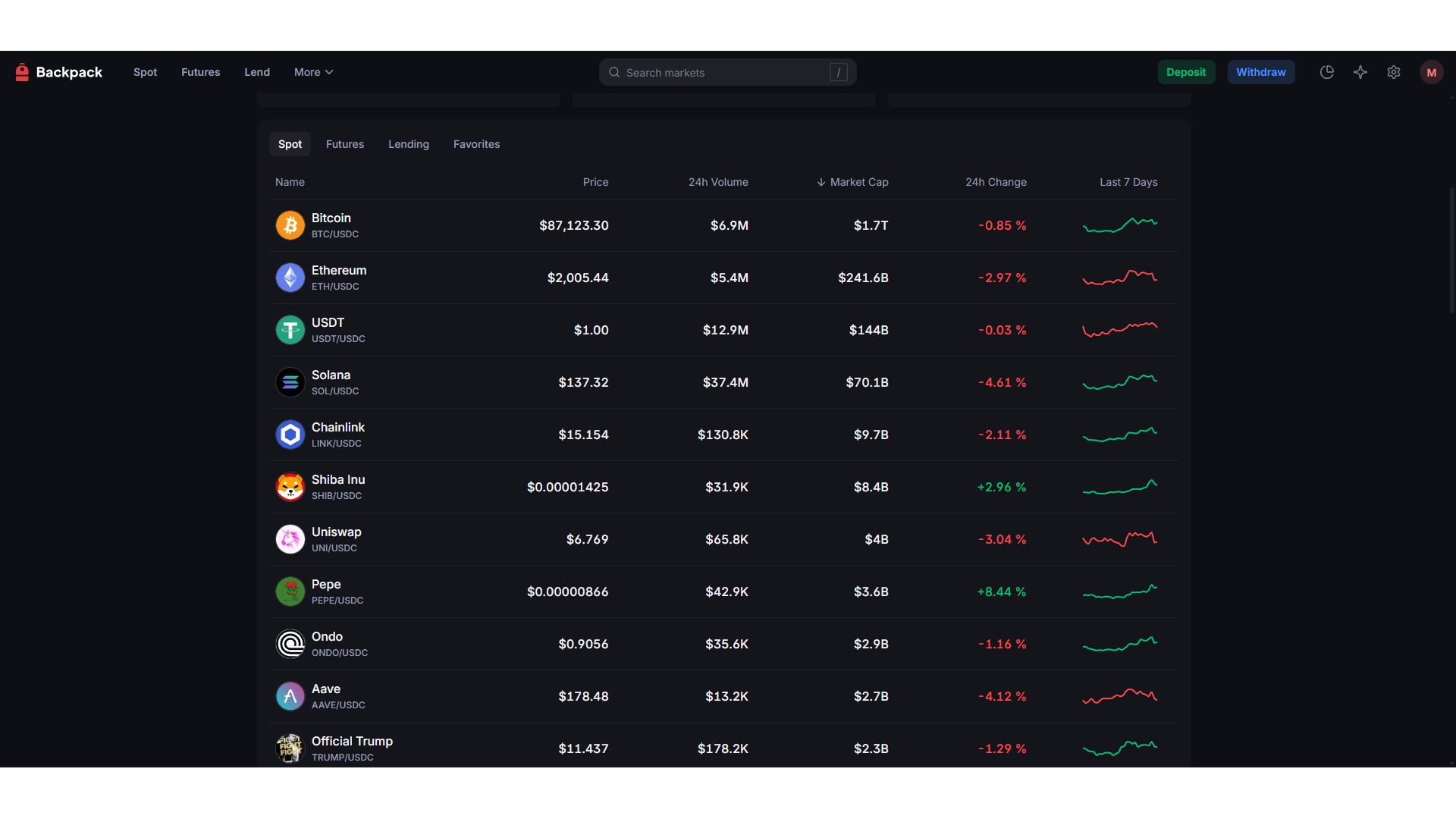
Task: Click the SHIB/USDC pair label
Action: 337,496
